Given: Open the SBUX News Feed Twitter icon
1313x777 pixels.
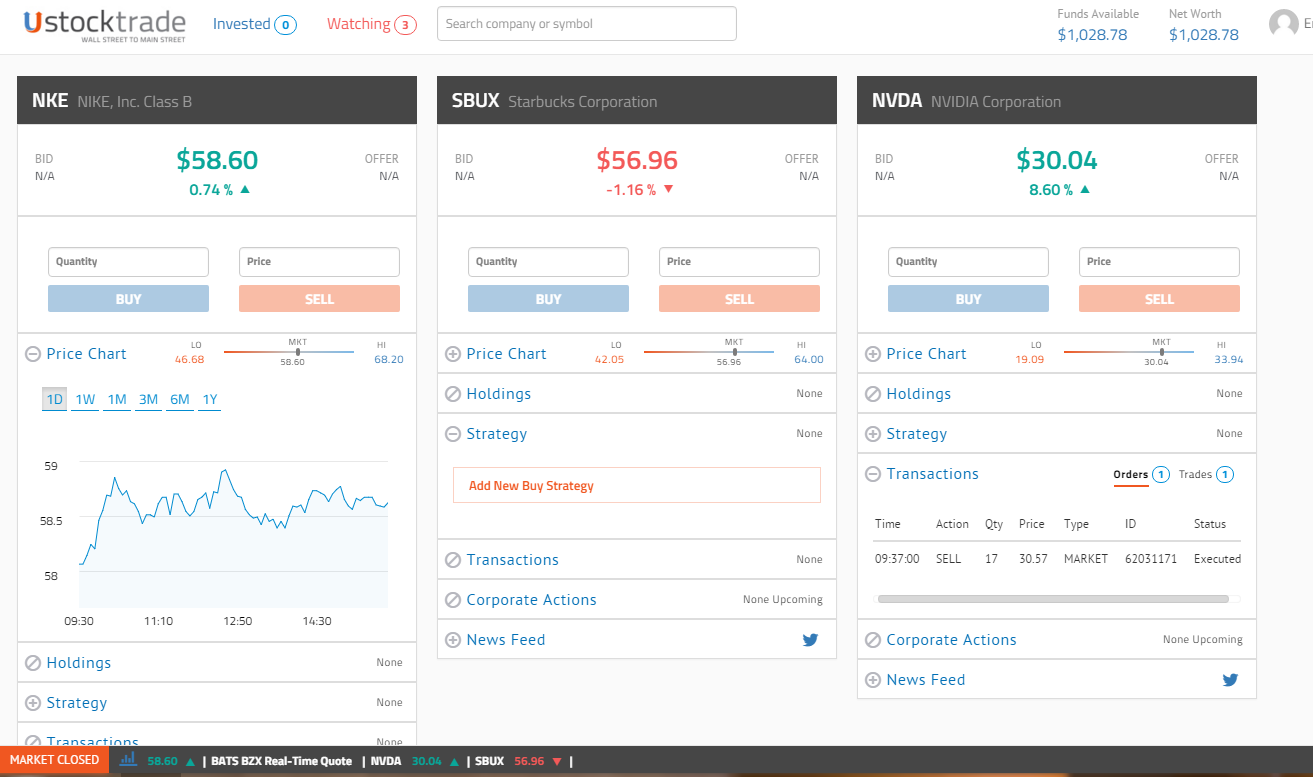Looking at the screenshot, I should 810,639.
